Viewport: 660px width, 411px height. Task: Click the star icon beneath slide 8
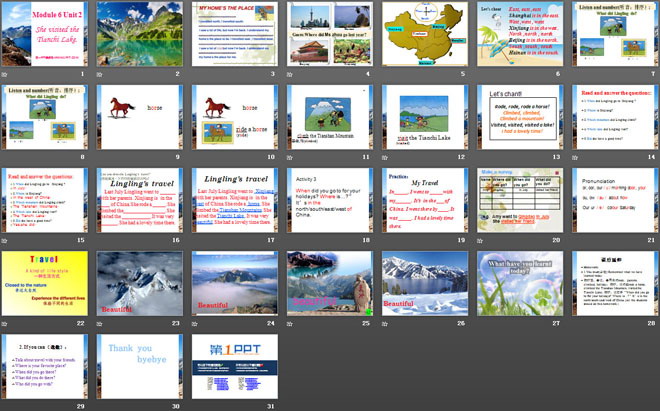5,156
